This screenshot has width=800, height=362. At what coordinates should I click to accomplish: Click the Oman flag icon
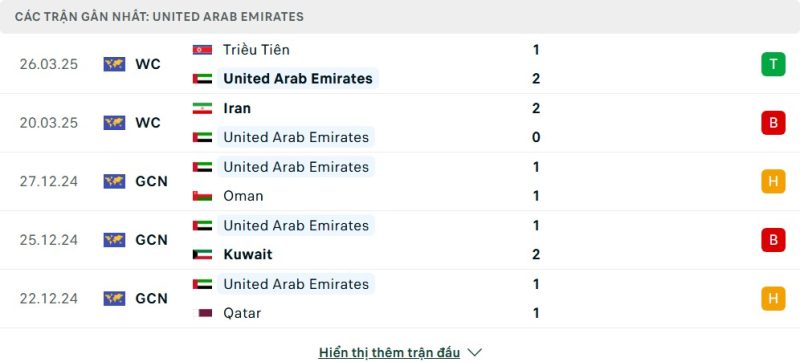pos(202,196)
